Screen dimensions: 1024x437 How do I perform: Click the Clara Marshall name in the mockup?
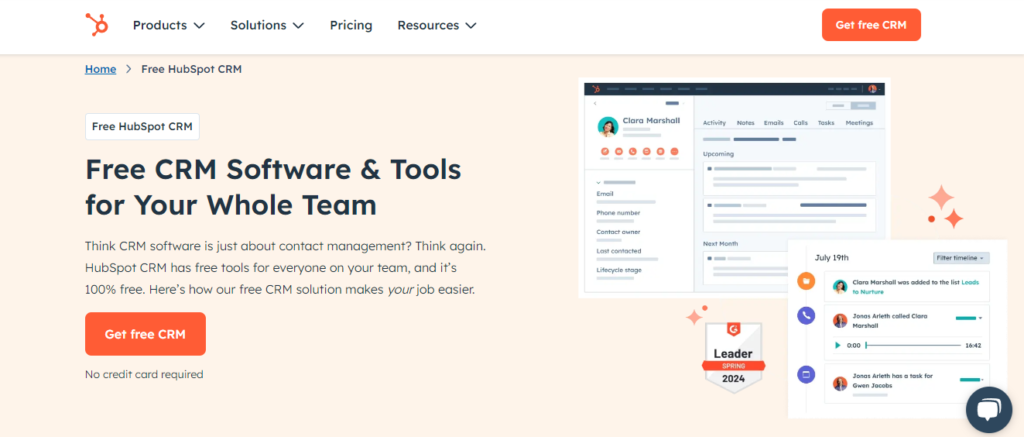pos(651,120)
